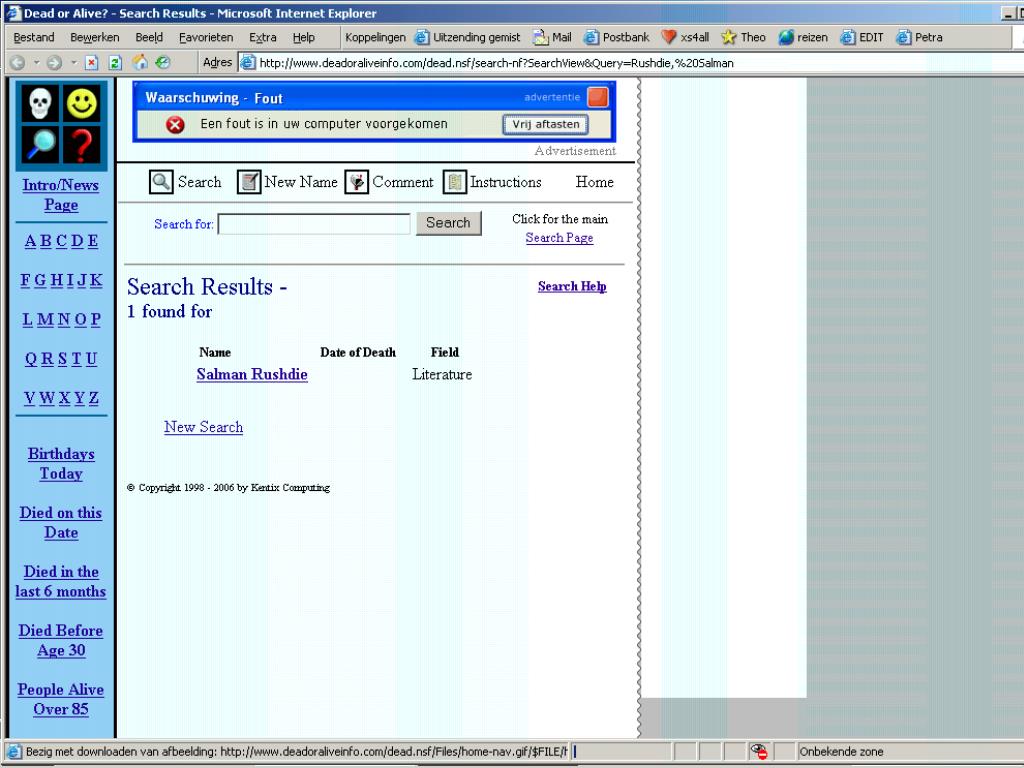
Task: Click the Koppelingen toolbar label
Action: coord(375,37)
